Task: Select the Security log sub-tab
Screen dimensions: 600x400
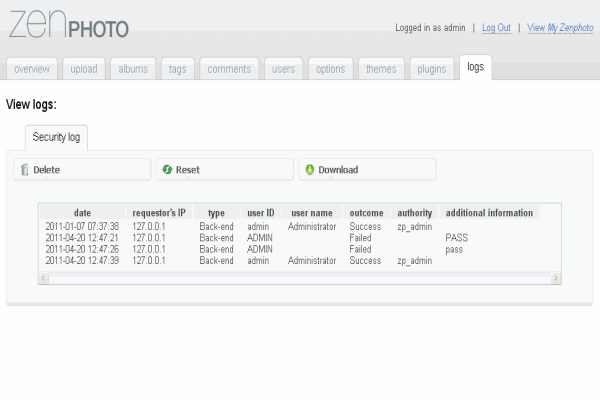Action: 57,137
